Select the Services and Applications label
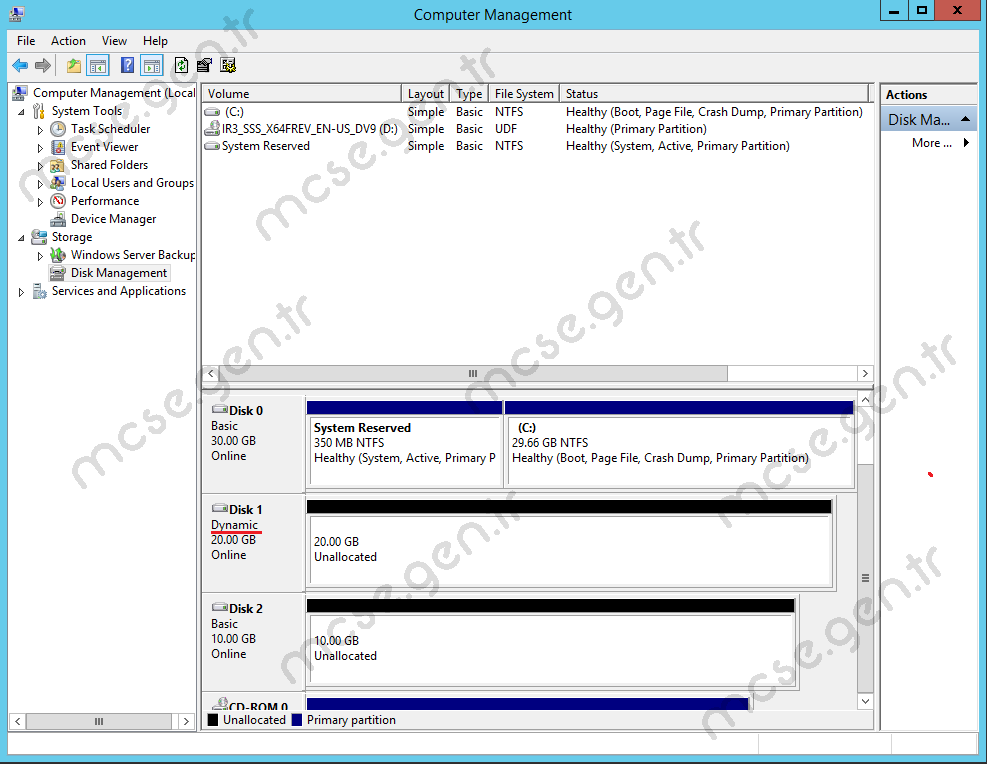The width and height of the screenshot is (987, 764). click(119, 291)
